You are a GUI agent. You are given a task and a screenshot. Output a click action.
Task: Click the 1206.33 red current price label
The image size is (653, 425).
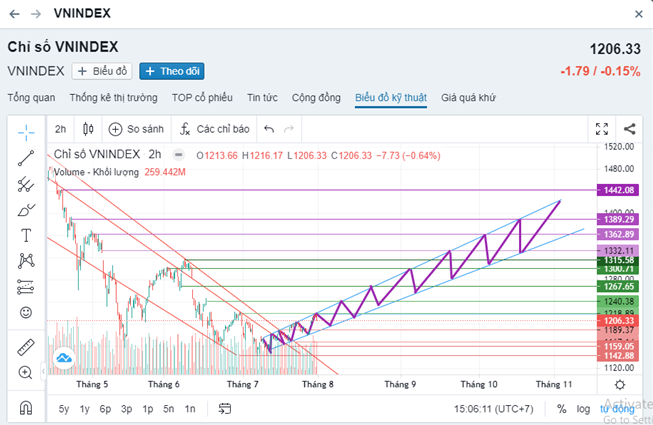click(x=618, y=321)
